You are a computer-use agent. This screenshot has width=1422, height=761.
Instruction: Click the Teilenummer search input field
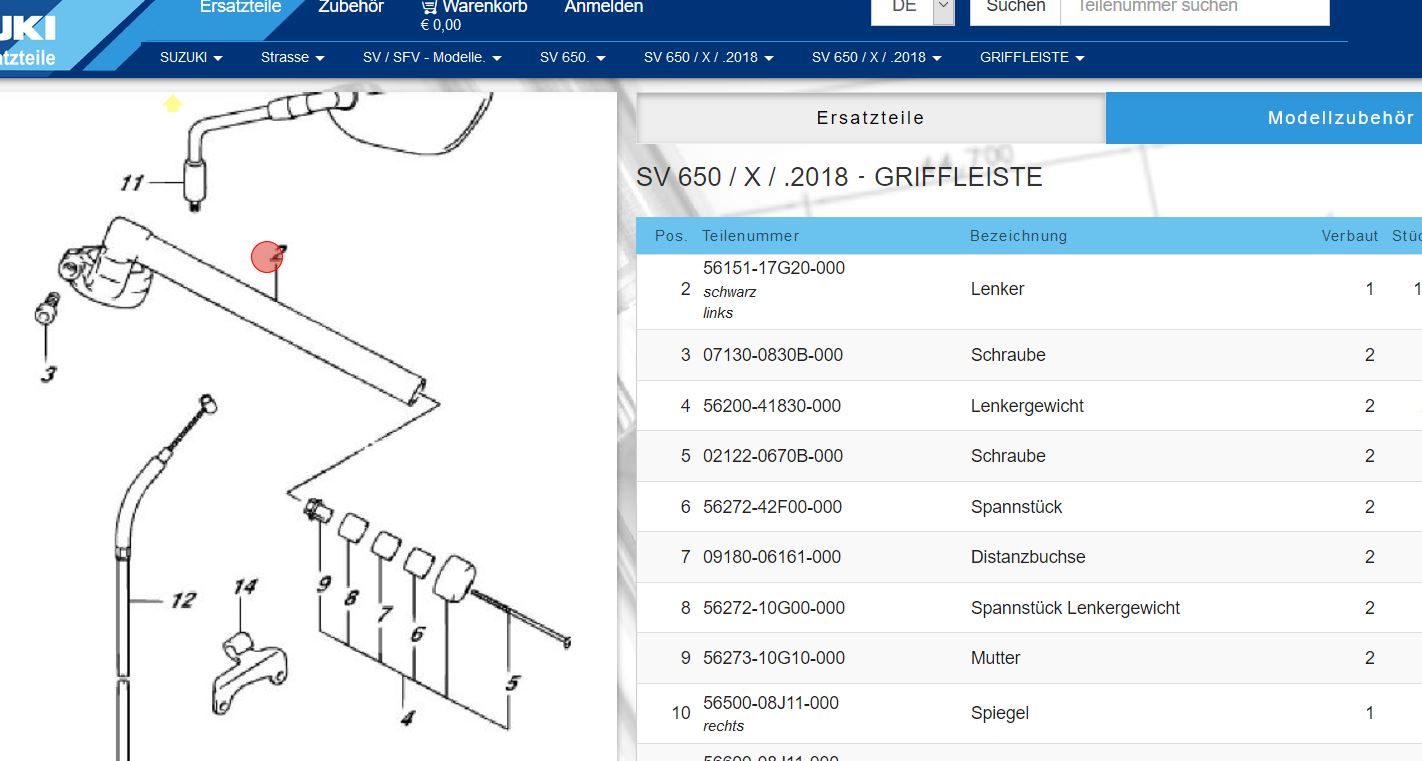(x=1194, y=8)
